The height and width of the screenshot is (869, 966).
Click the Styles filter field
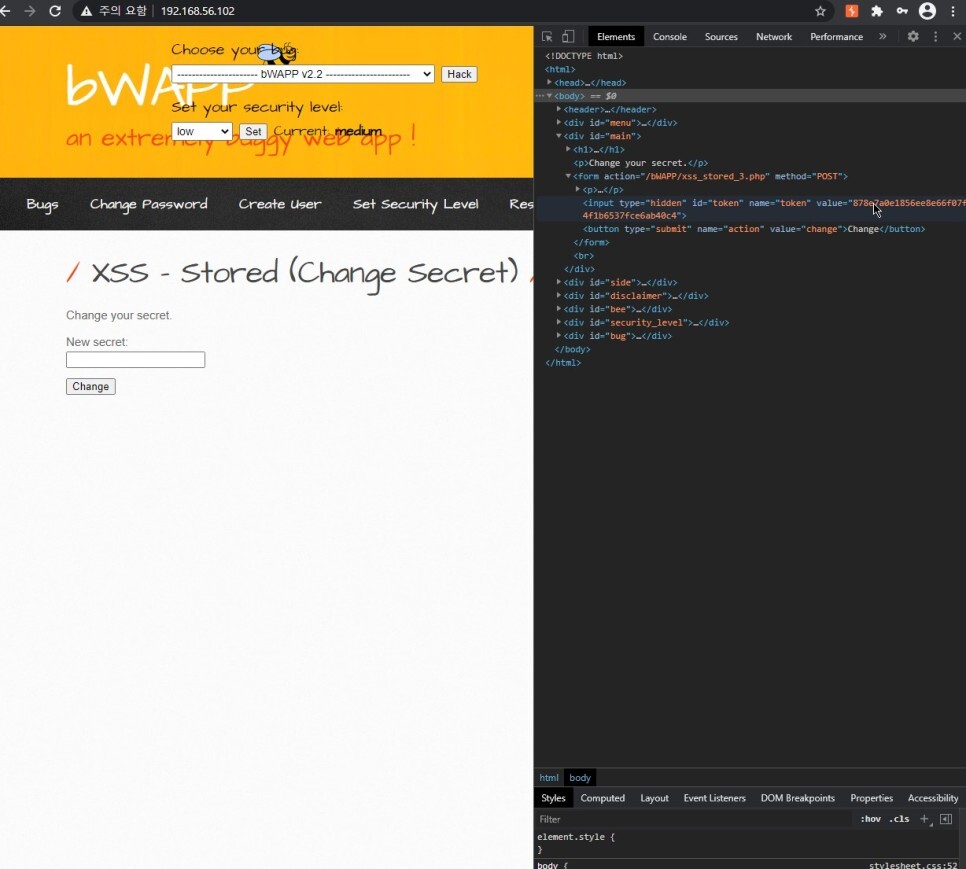click(693, 818)
